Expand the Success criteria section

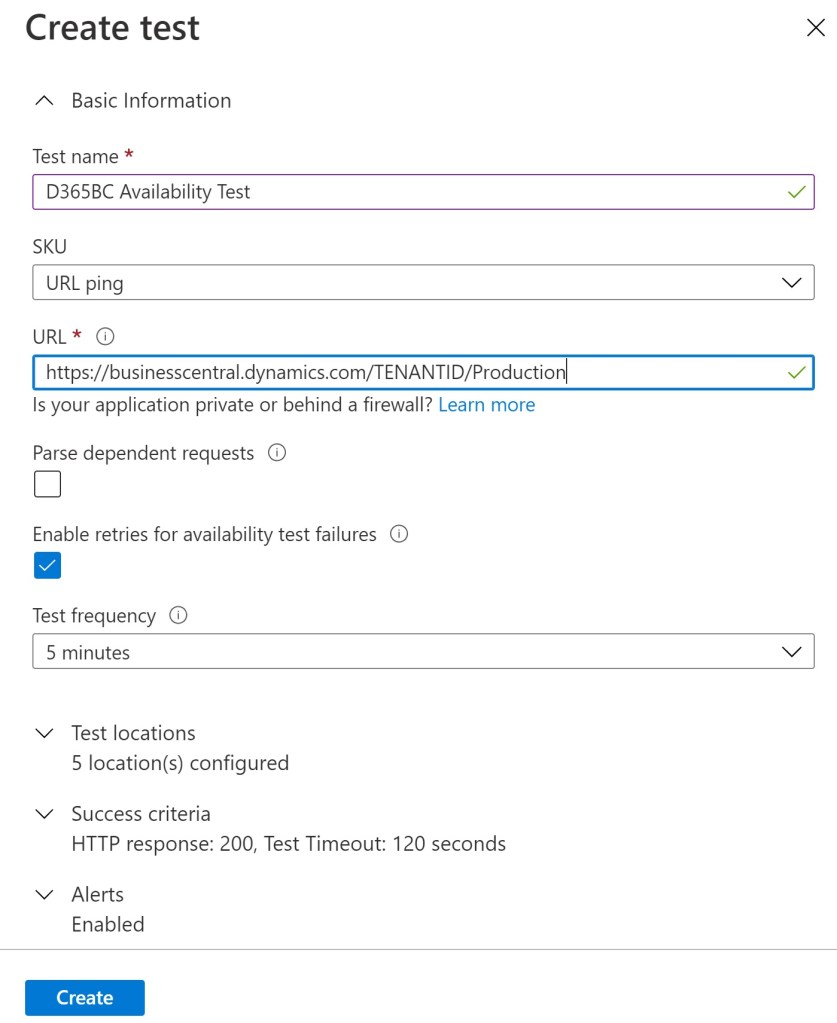(141, 814)
